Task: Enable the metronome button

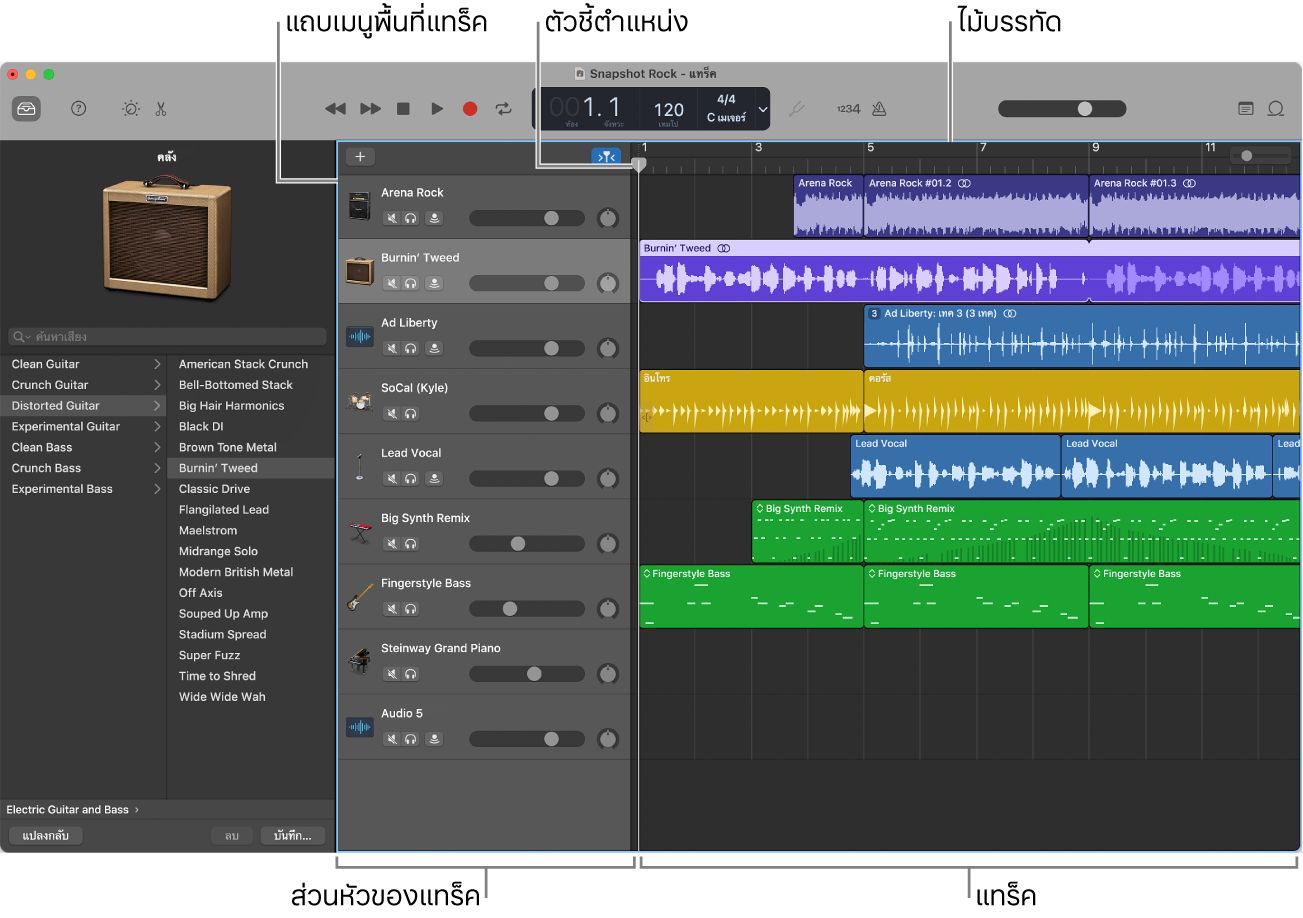Action: click(x=879, y=109)
